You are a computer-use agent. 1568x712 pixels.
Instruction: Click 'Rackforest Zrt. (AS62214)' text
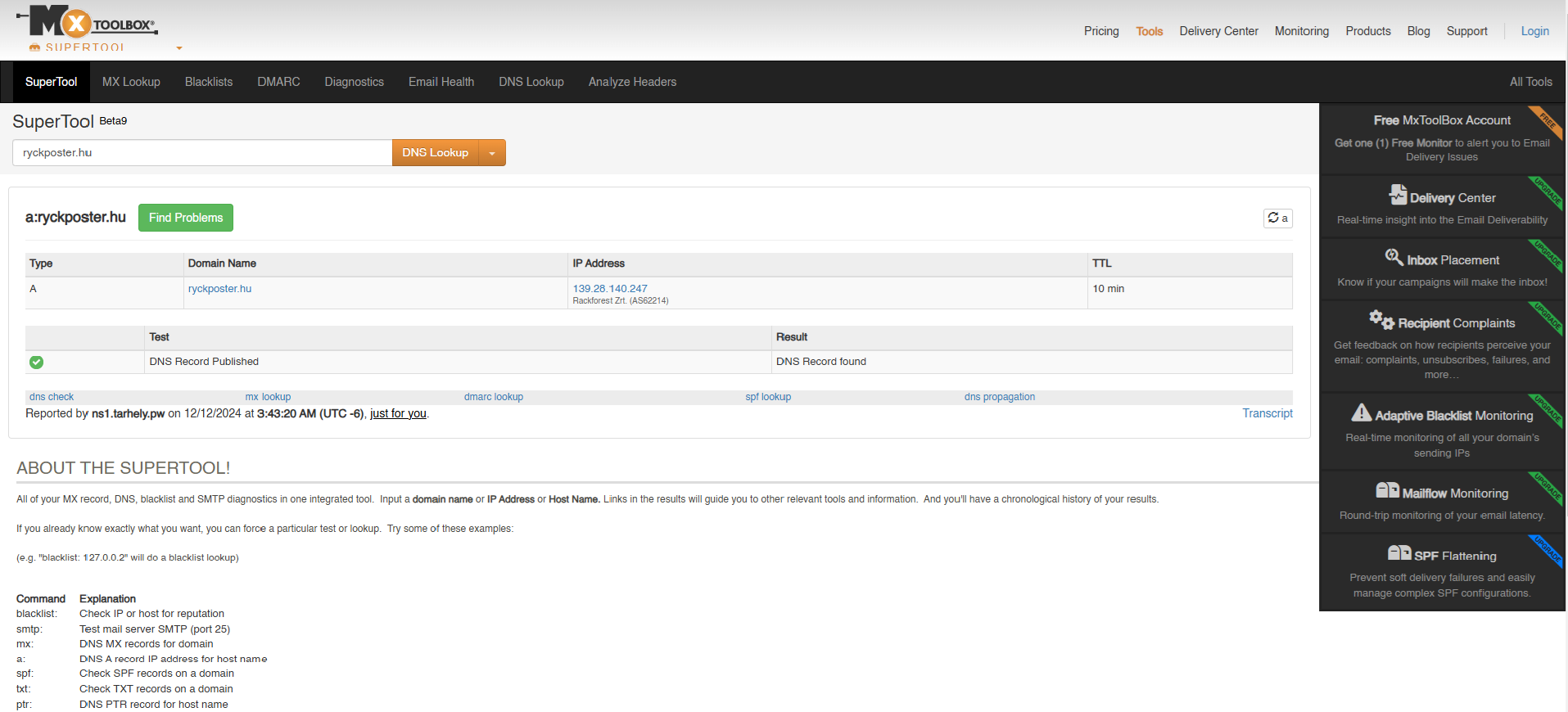coord(621,301)
